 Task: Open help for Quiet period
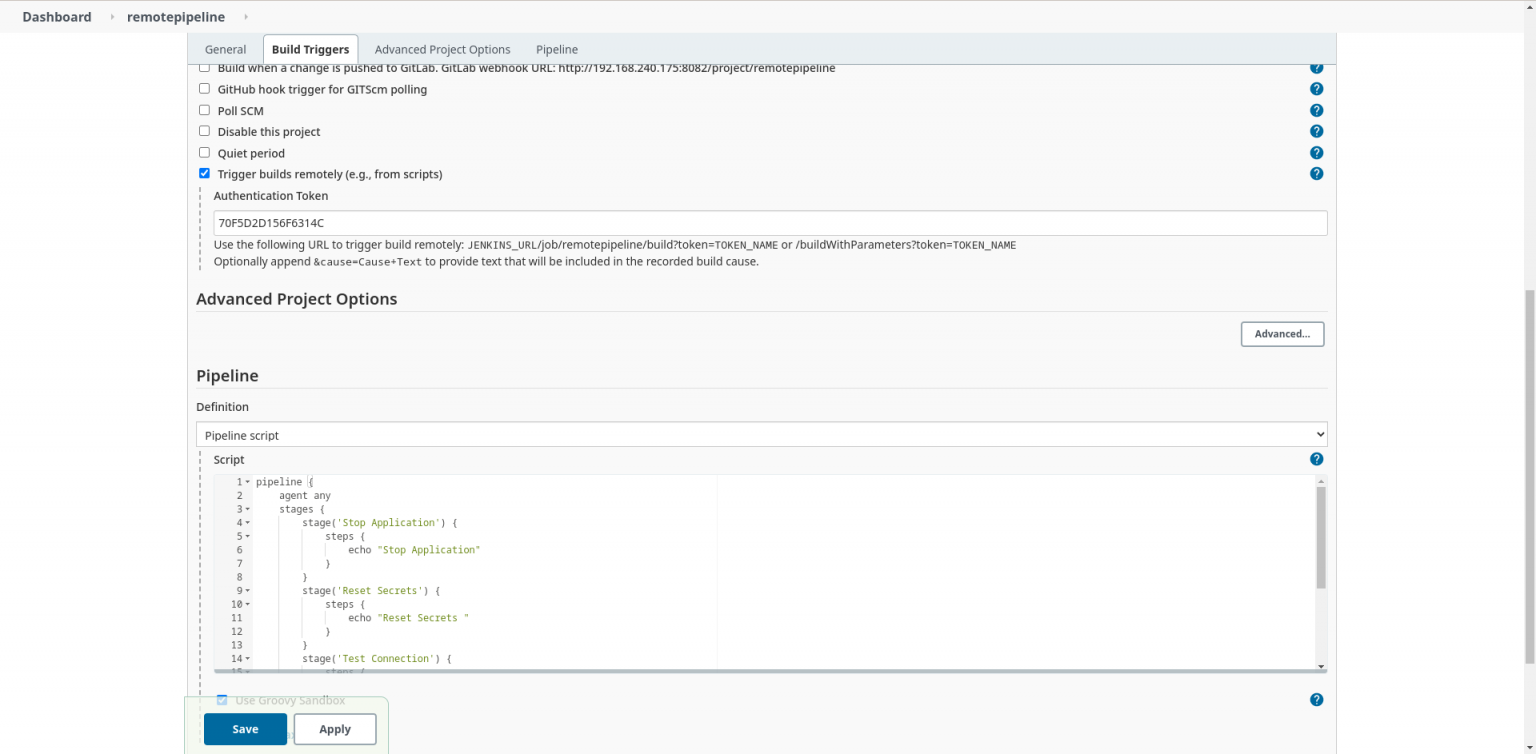pyautogui.click(x=1316, y=152)
